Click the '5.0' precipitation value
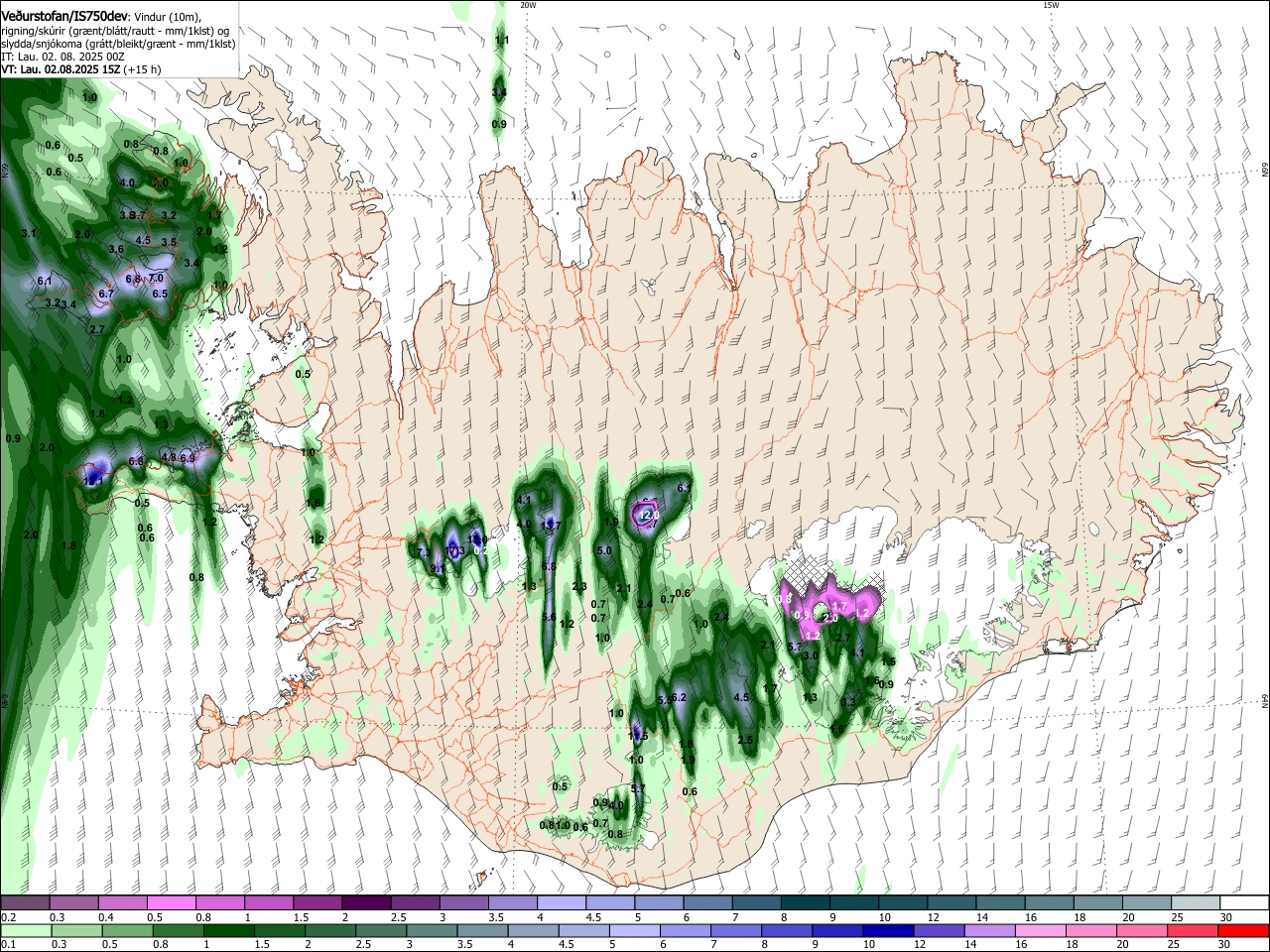1270x952 pixels. [604, 550]
